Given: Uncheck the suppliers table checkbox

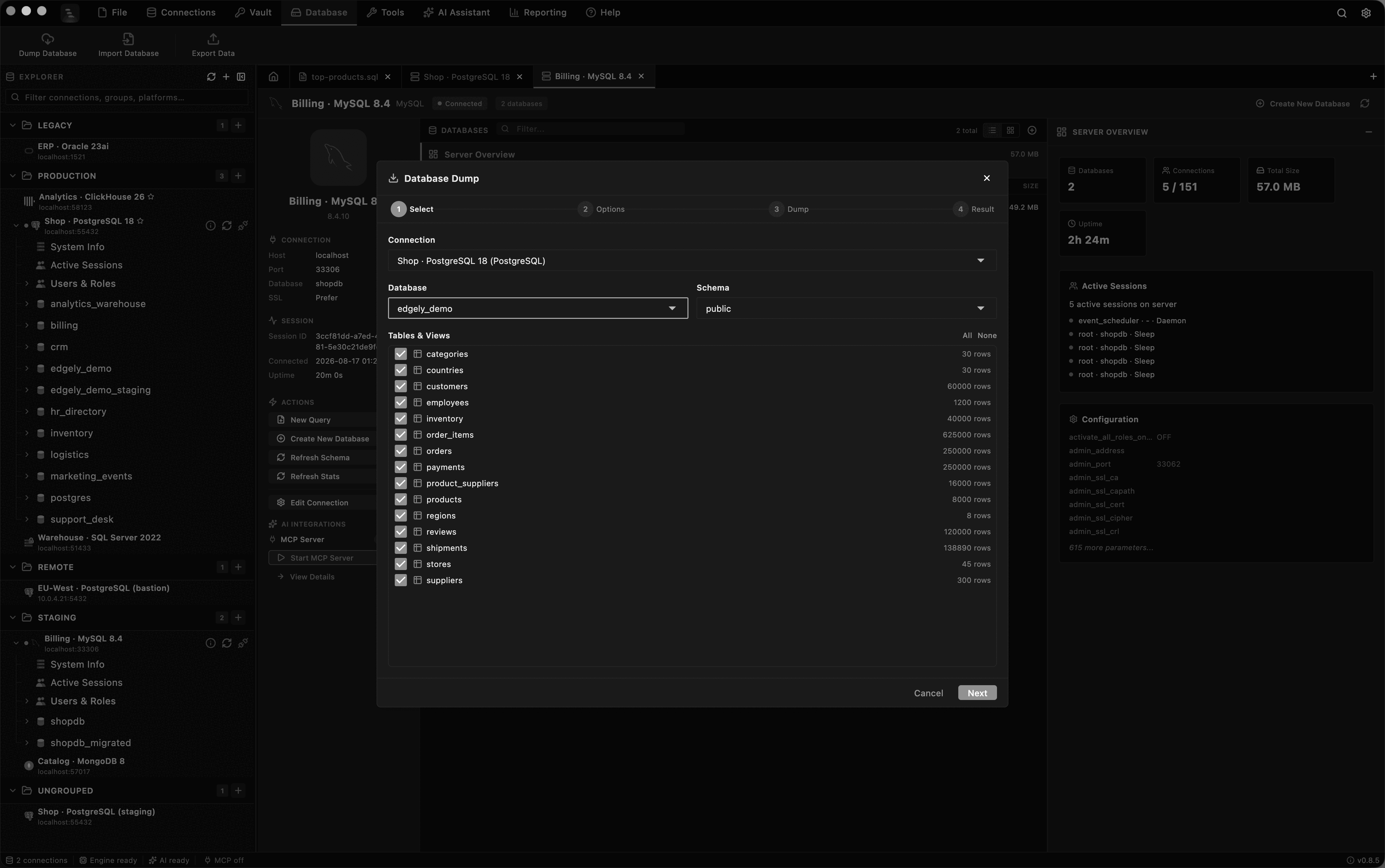Looking at the screenshot, I should tap(401, 580).
